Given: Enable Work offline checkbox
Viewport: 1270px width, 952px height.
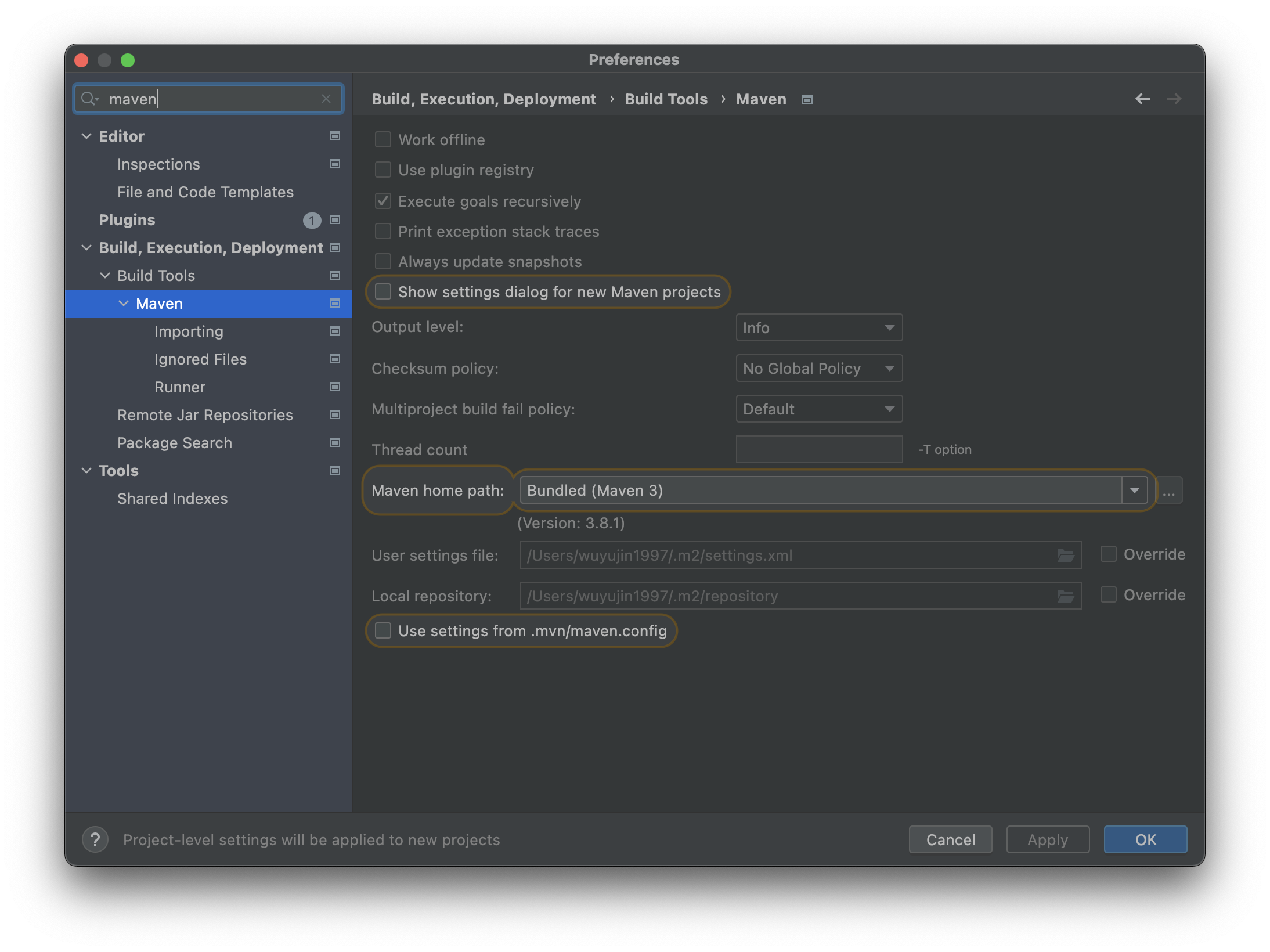Looking at the screenshot, I should pos(383,139).
